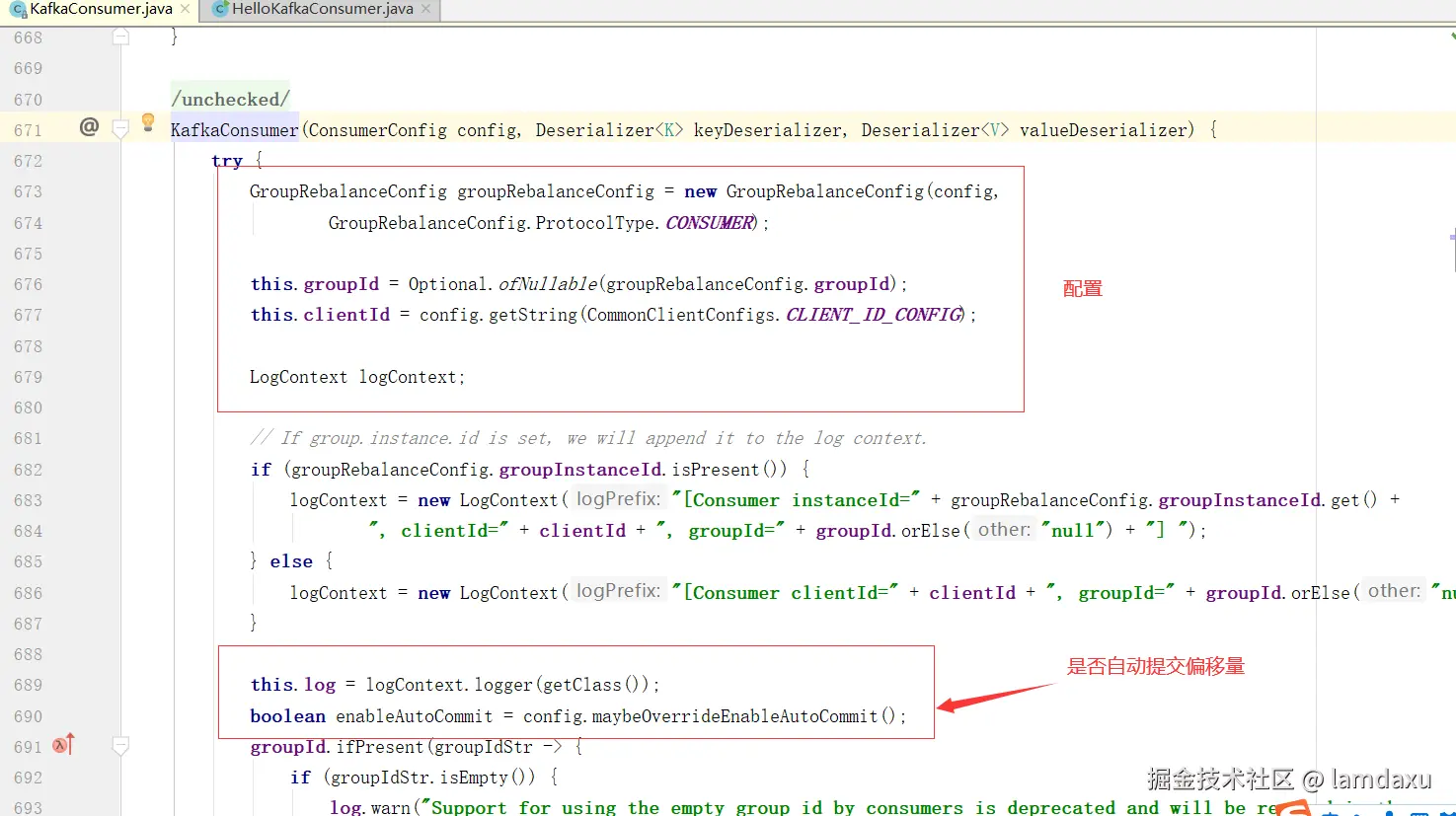Place cursor on the try keyword
The width and height of the screenshot is (1456, 816).
tap(226, 161)
